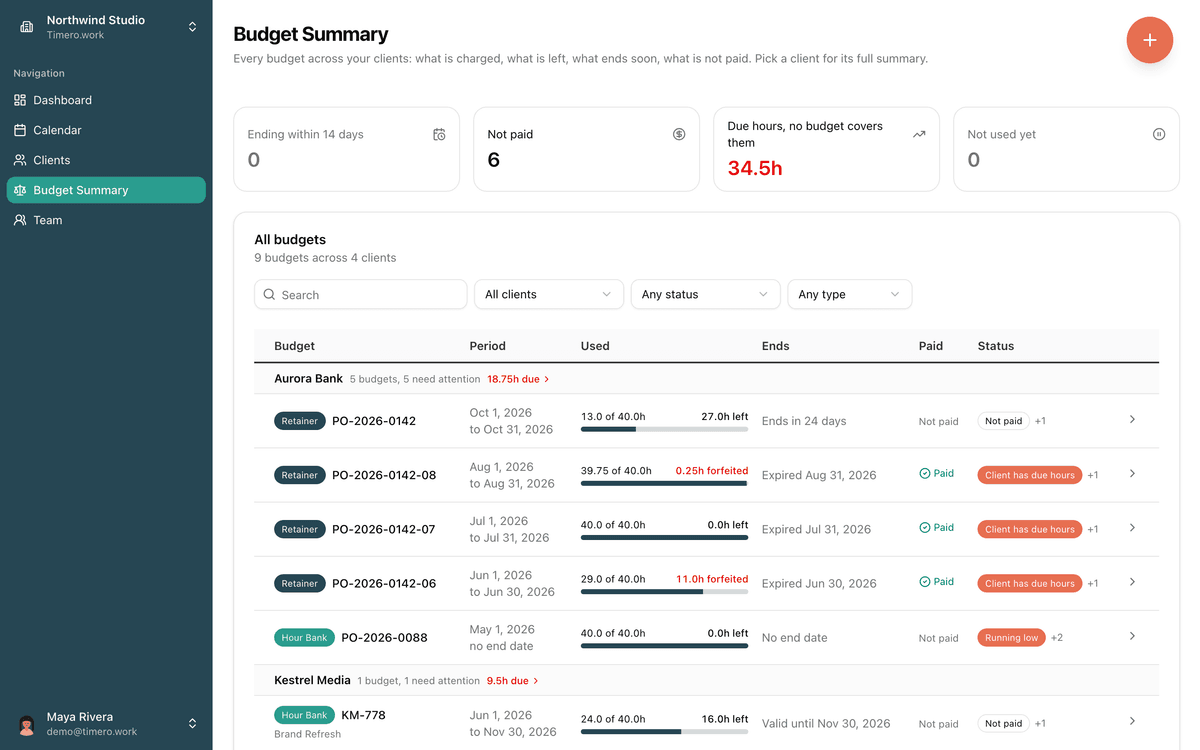Click the pause icon on Not used yet card
Image resolution: width=1200 pixels, height=750 pixels.
pos(1159,134)
